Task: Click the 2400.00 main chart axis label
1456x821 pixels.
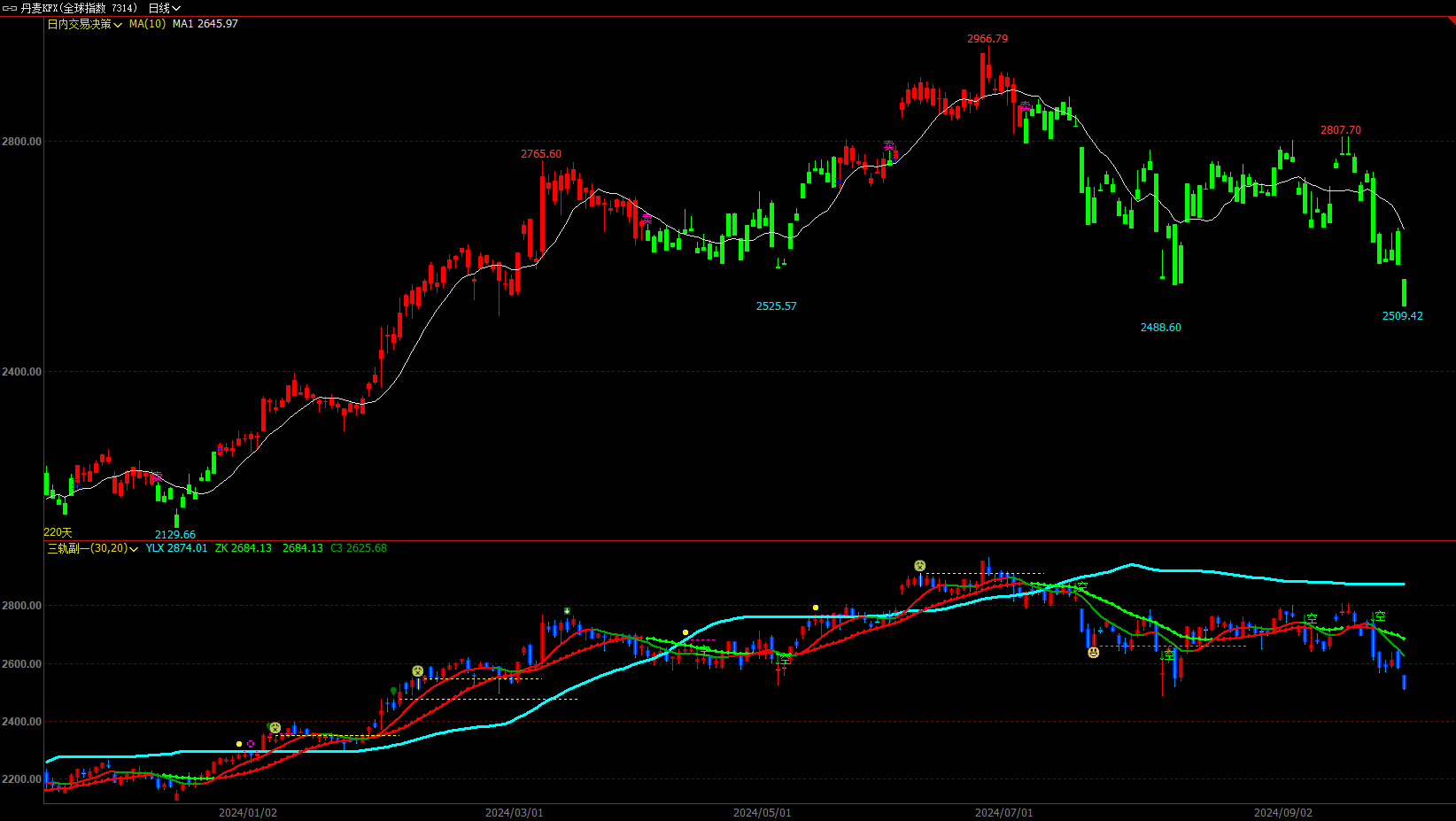Action: (x=21, y=372)
